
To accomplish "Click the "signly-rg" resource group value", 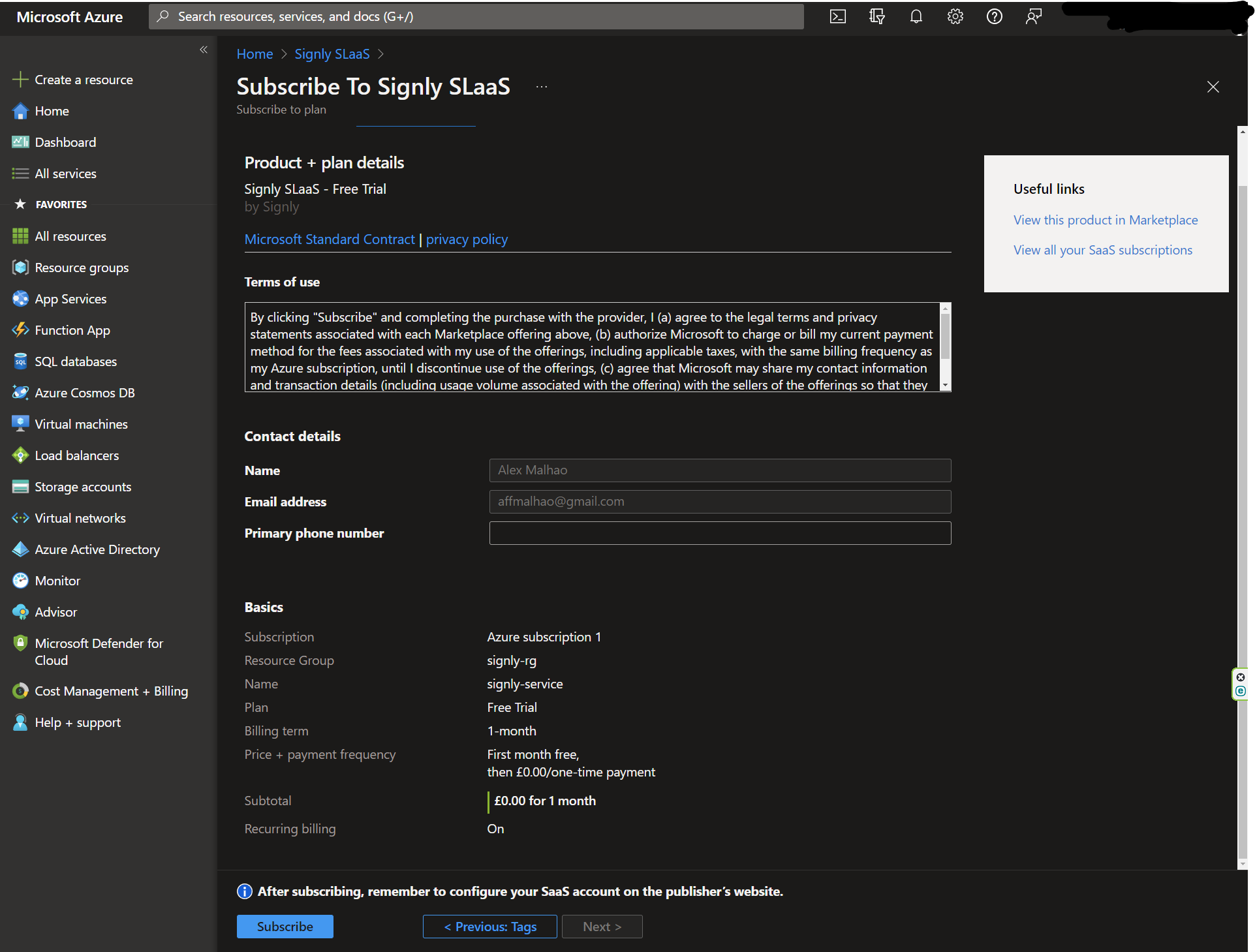I will coord(512,660).
